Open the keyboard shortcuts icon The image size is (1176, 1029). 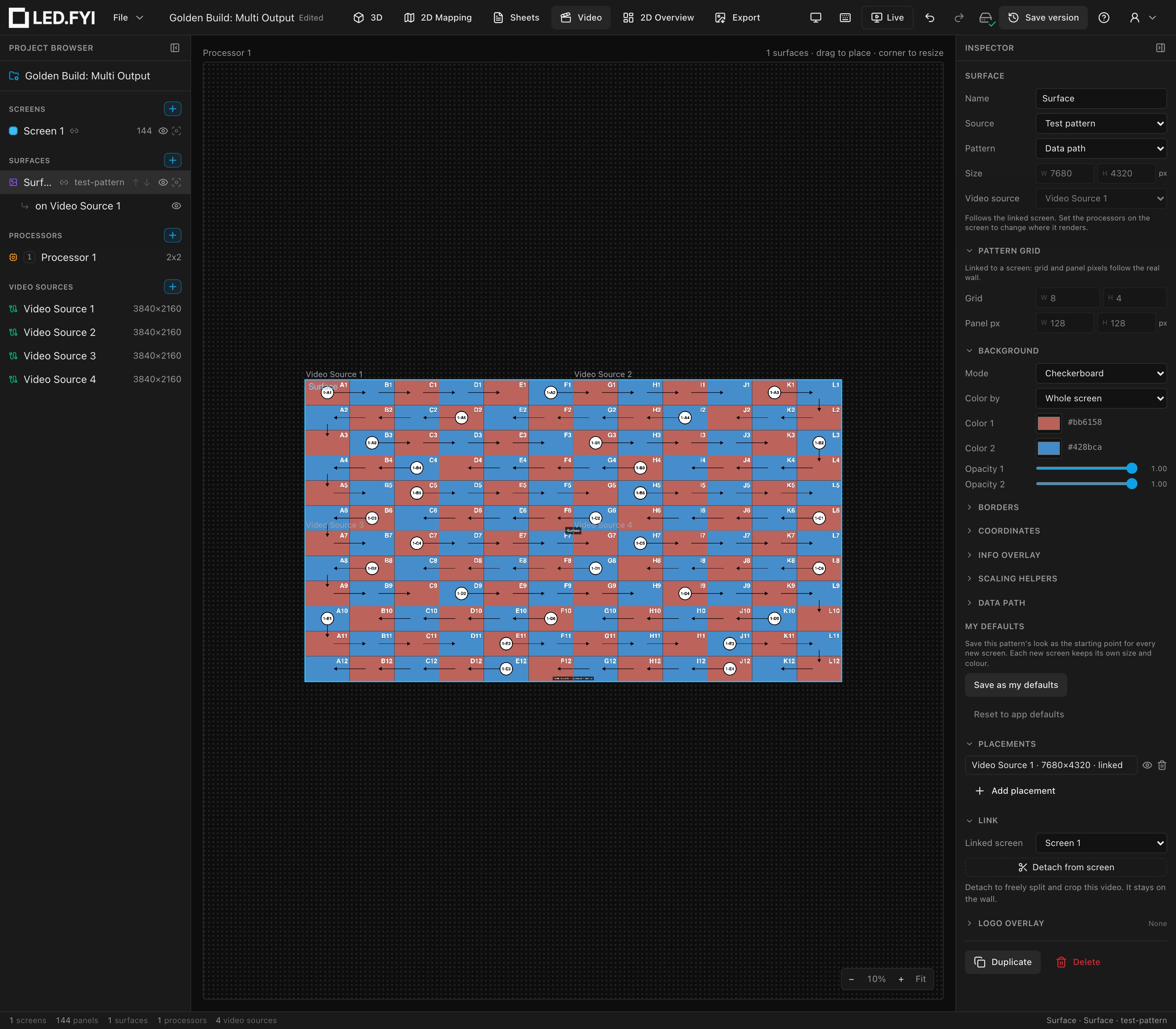tap(845, 18)
